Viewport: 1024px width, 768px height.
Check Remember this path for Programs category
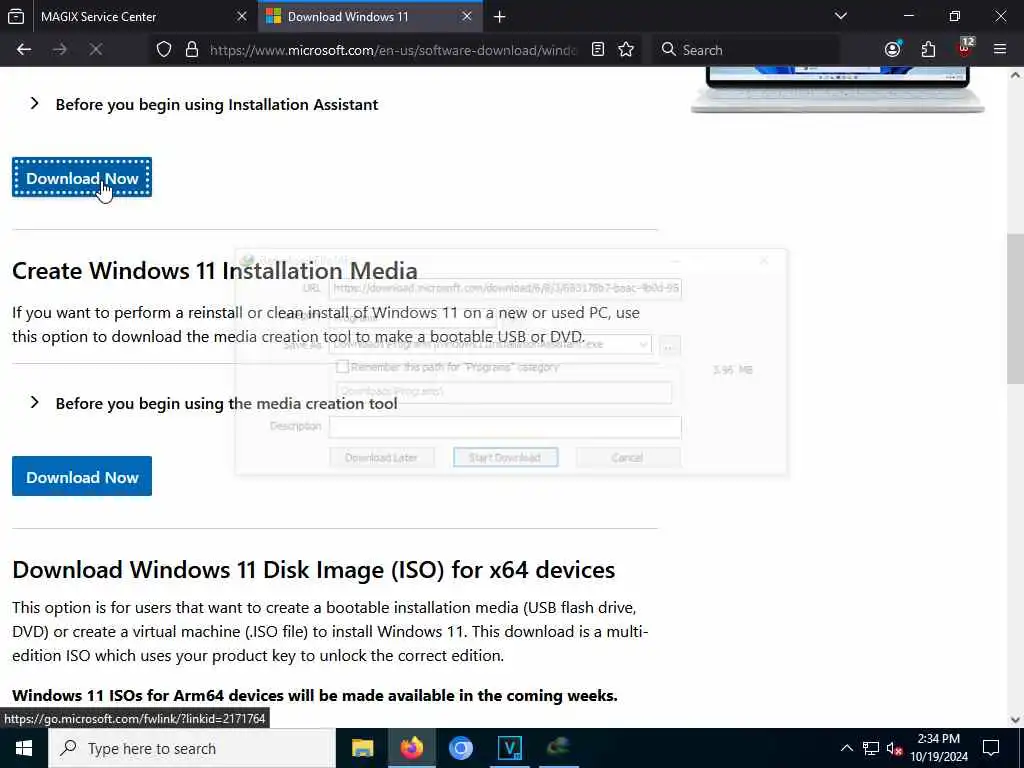coord(342,367)
